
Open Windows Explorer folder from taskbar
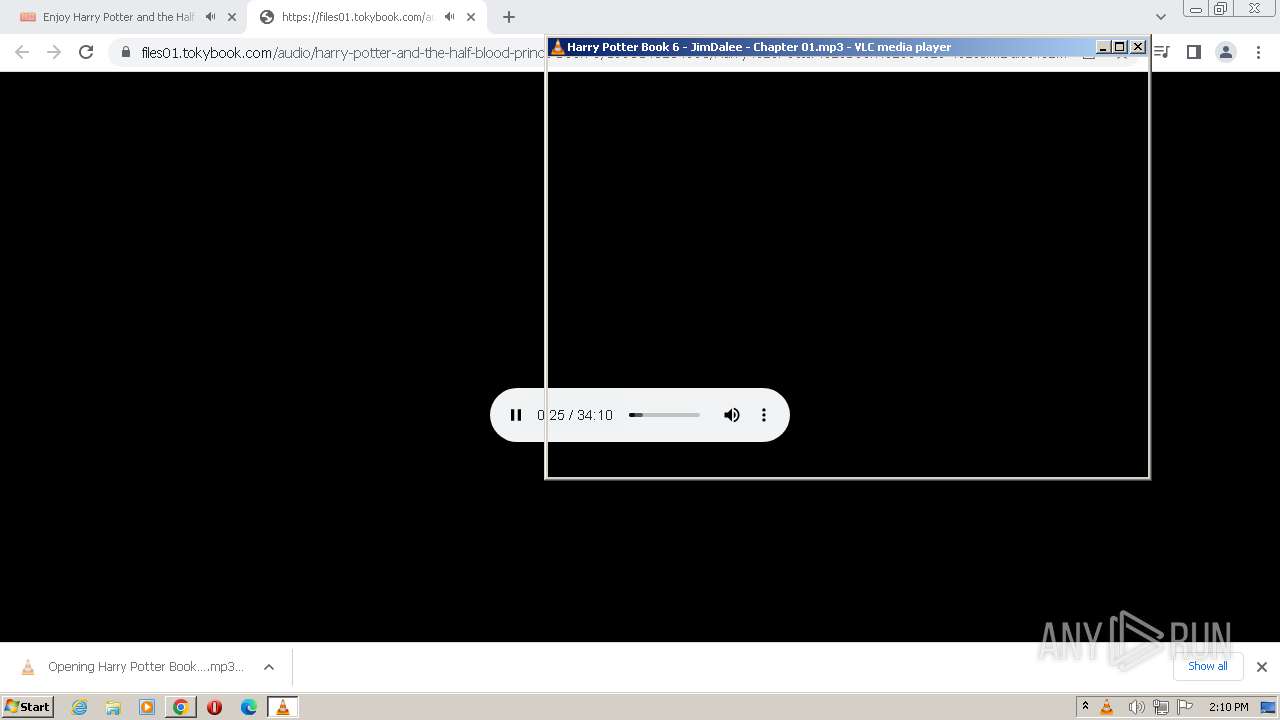click(113, 707)
